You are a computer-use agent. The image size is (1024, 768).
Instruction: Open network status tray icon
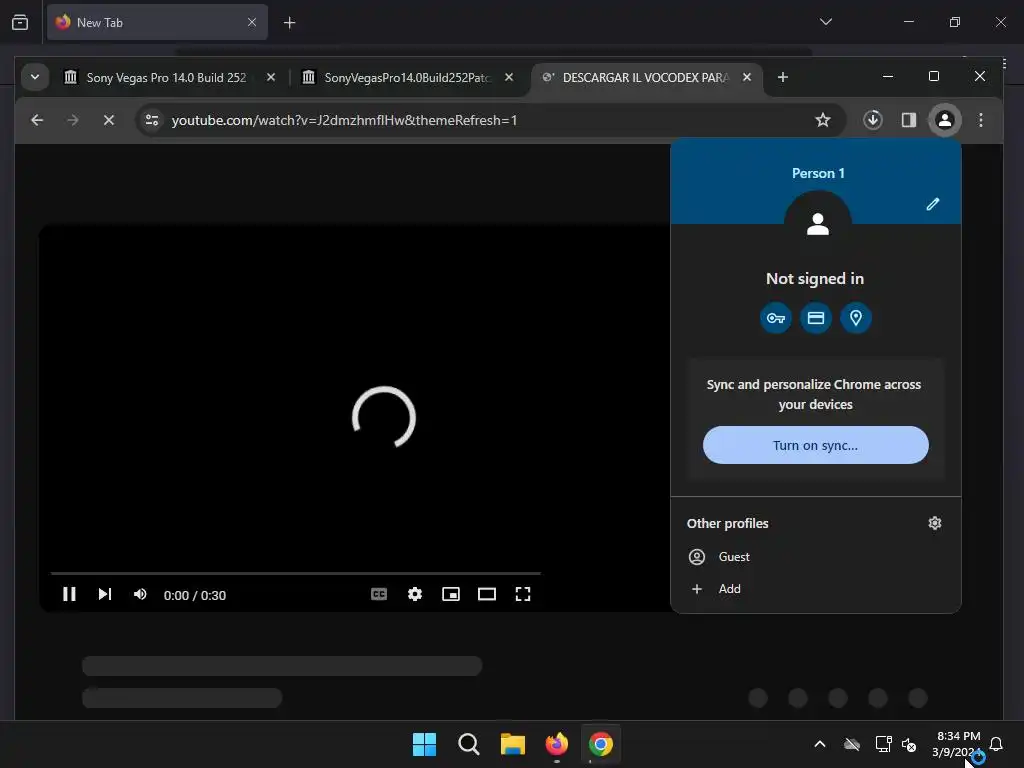884,744
